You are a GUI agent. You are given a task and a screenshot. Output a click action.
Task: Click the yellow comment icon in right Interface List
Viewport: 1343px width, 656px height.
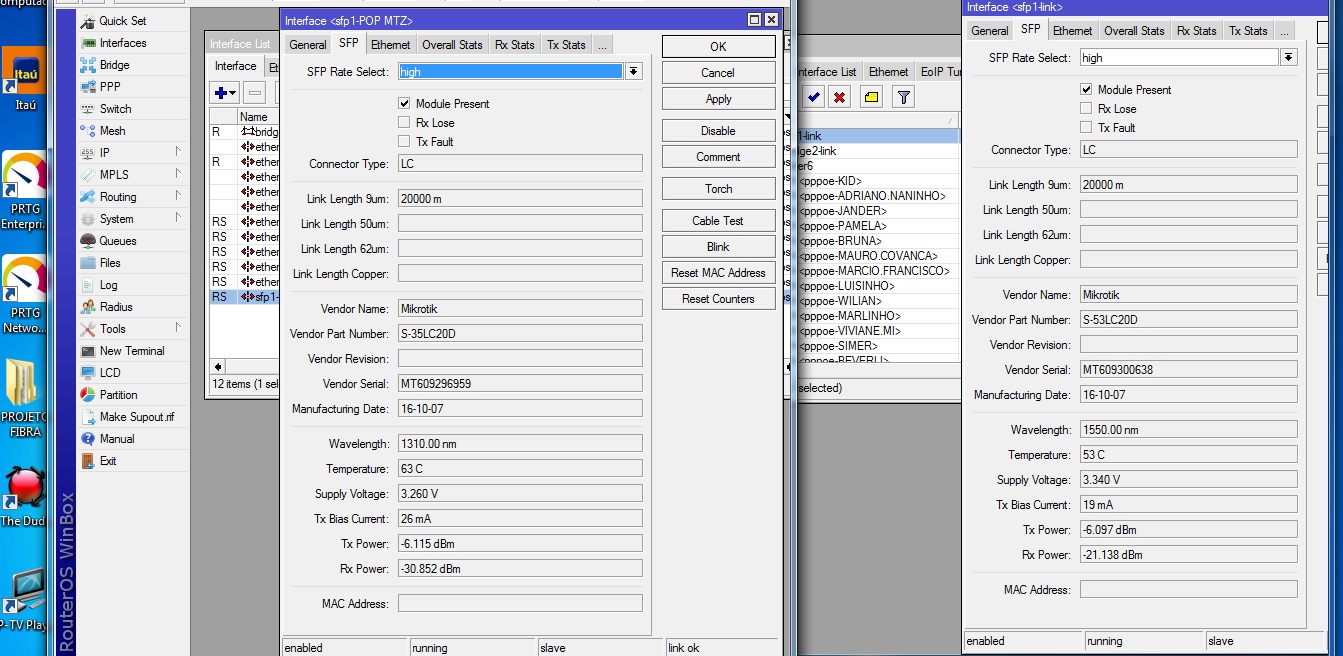coord(871,97)
